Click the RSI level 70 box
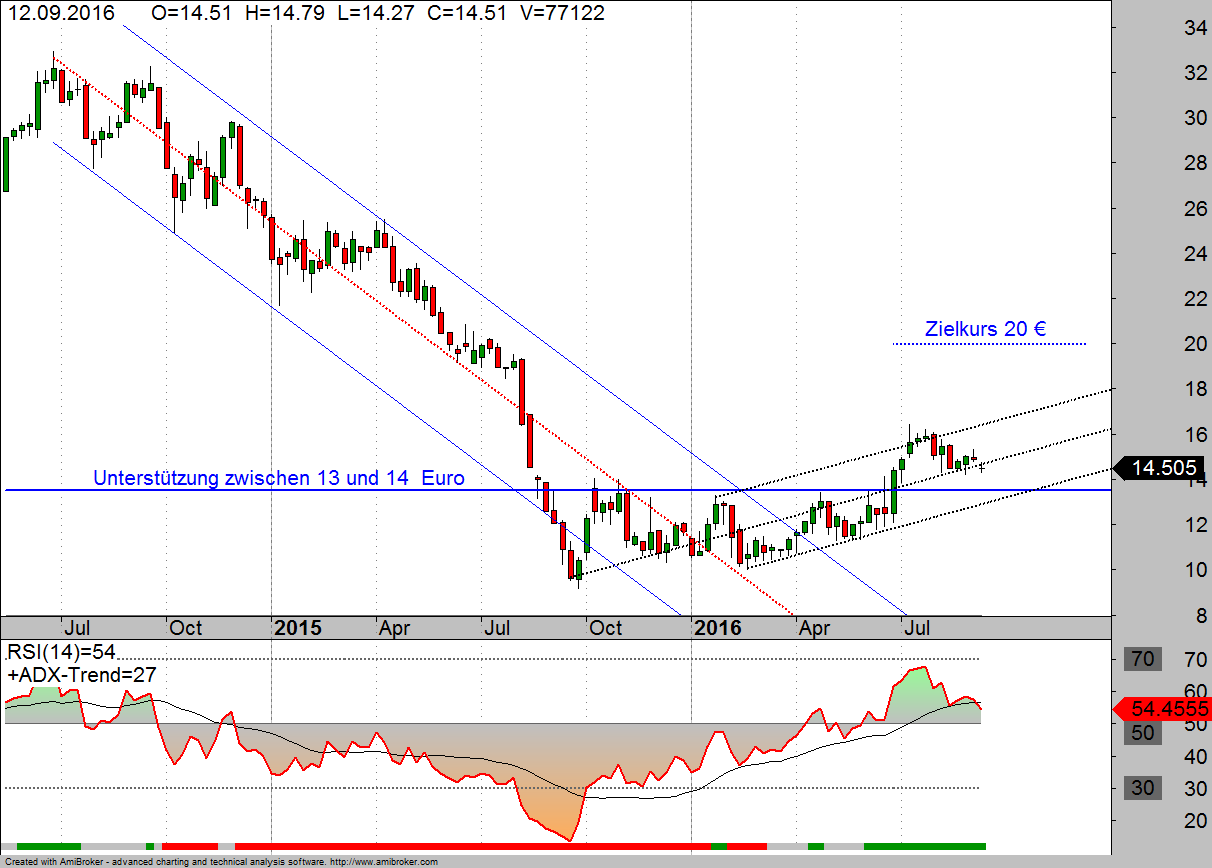 1142,659
